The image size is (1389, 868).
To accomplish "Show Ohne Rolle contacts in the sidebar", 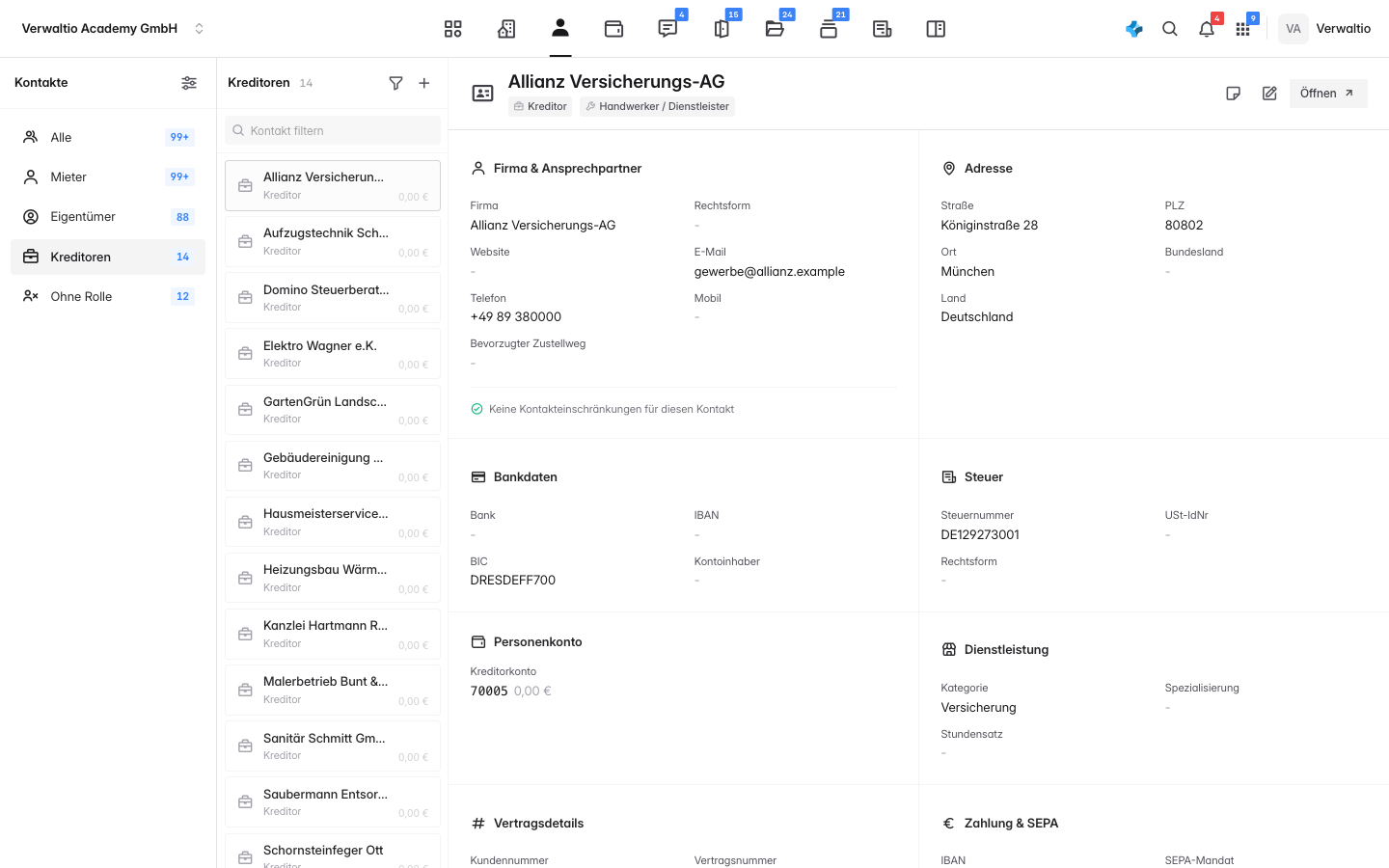I will tap(108, 296).
